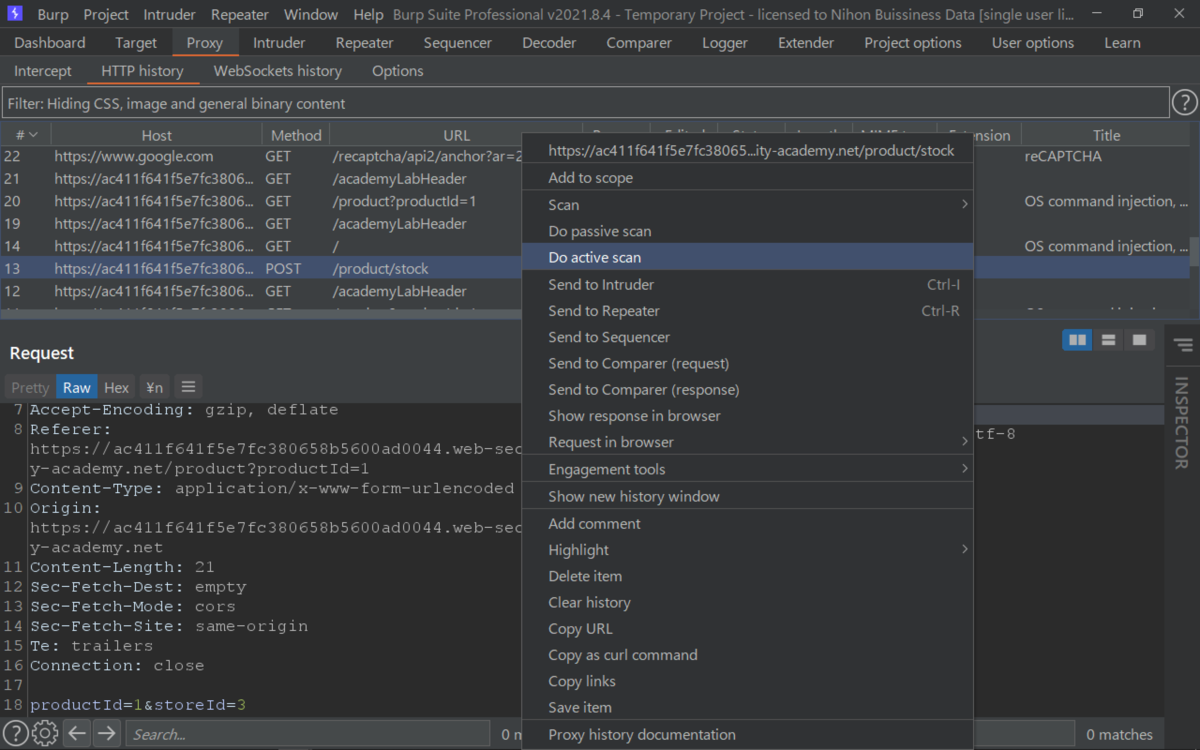Open the Window menu
The width and height of the screenshot is (1200, 750).
(x=310, y=14)
